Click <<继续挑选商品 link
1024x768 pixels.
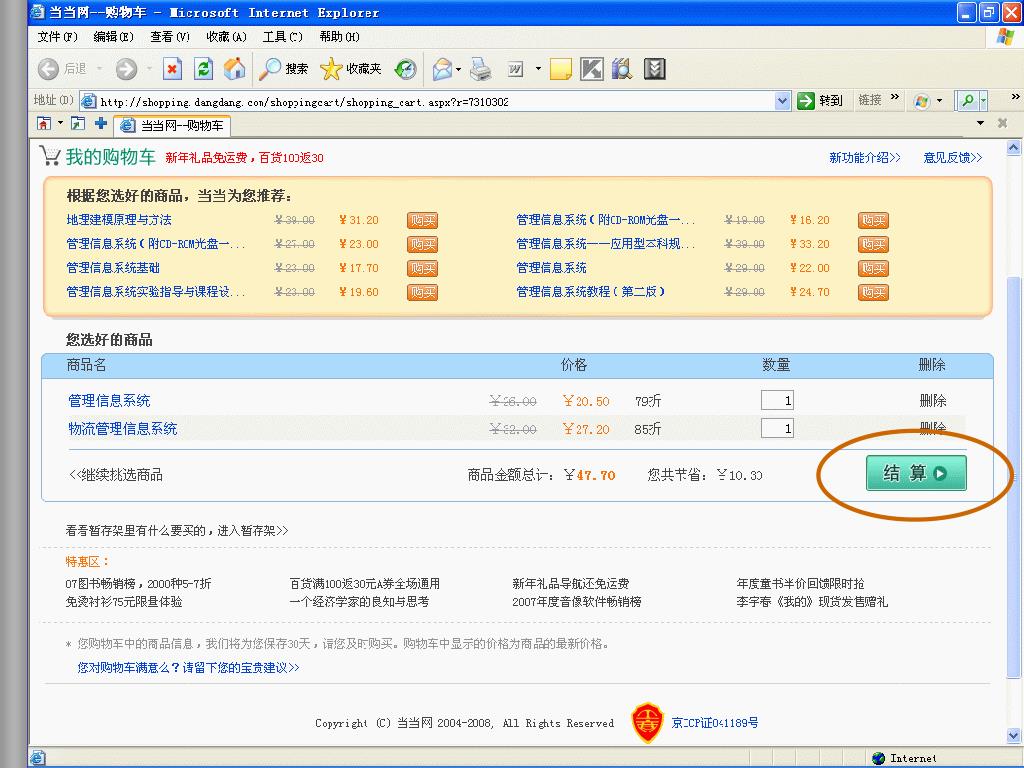pyautogui.click(x=116, y=475)
